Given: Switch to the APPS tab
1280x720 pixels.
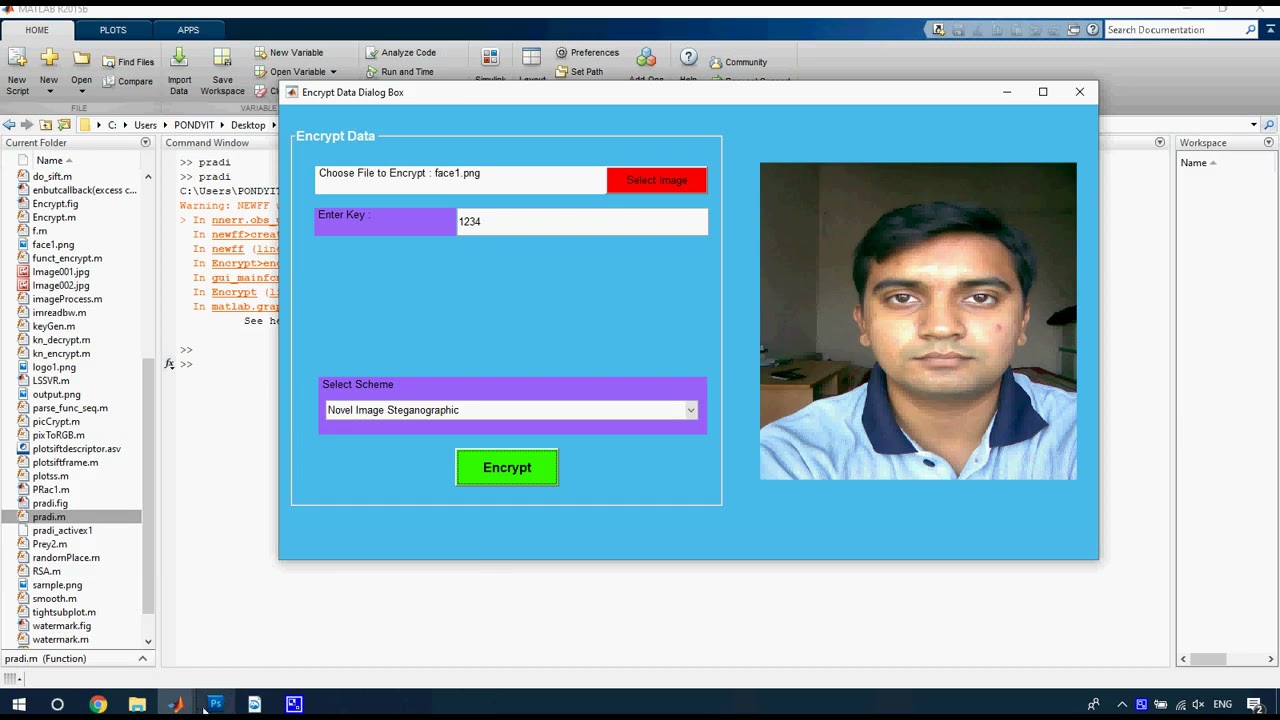Looking at the screenshot, I should click(188, 30).
